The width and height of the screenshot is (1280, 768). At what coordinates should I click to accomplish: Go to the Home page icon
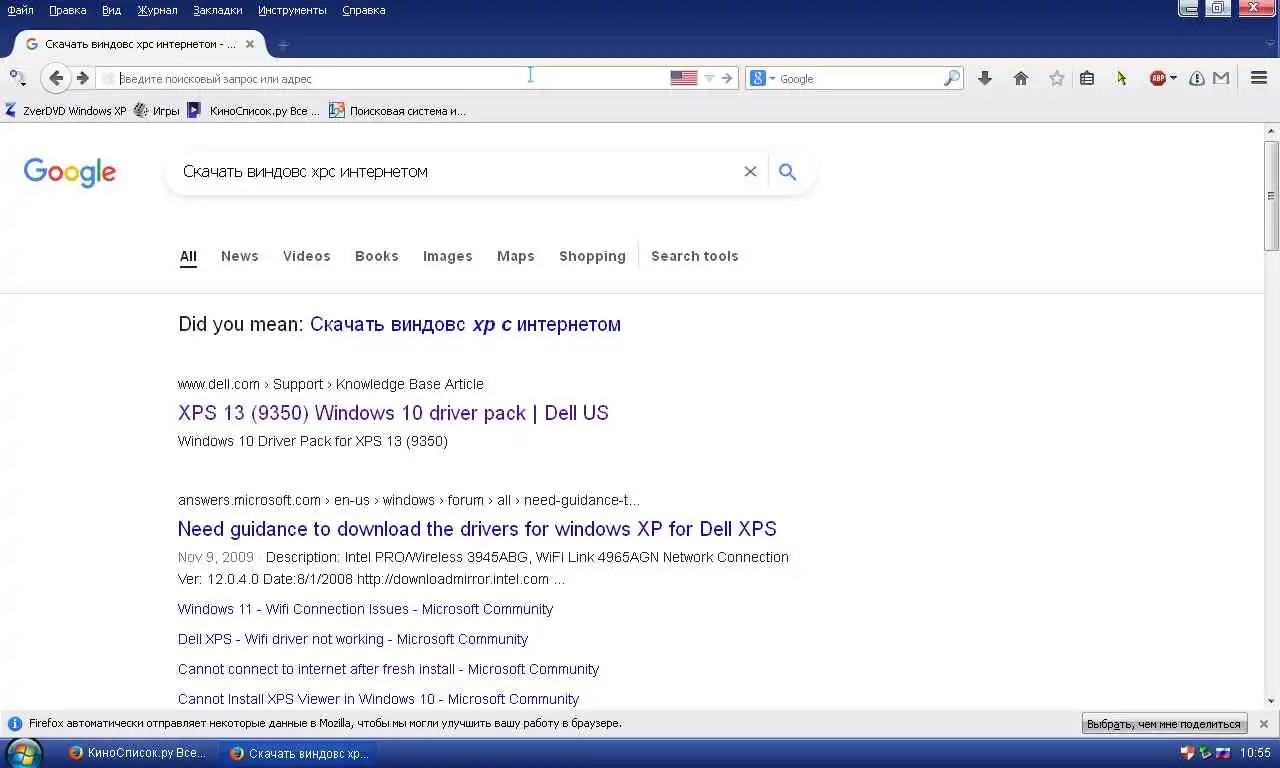point(1021,78)
